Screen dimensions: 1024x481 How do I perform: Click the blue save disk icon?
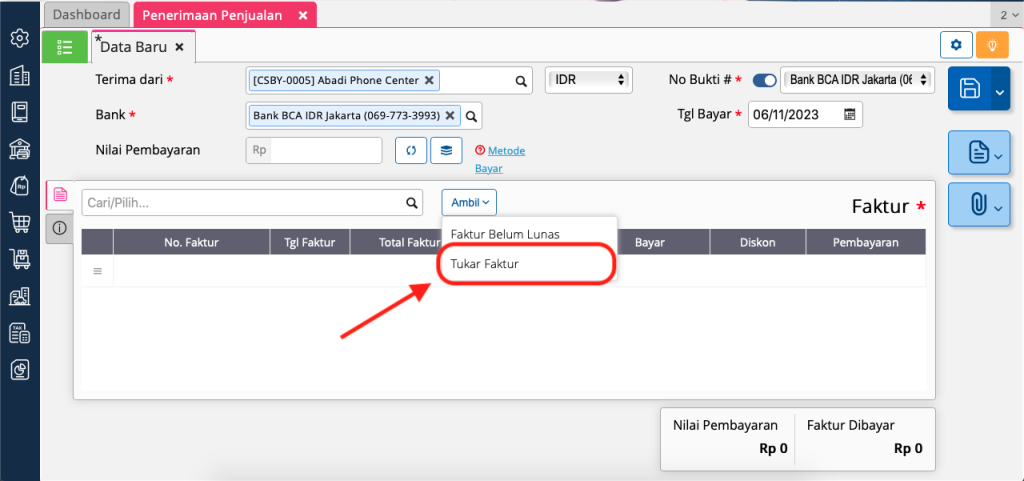click(x=969, y=89)
